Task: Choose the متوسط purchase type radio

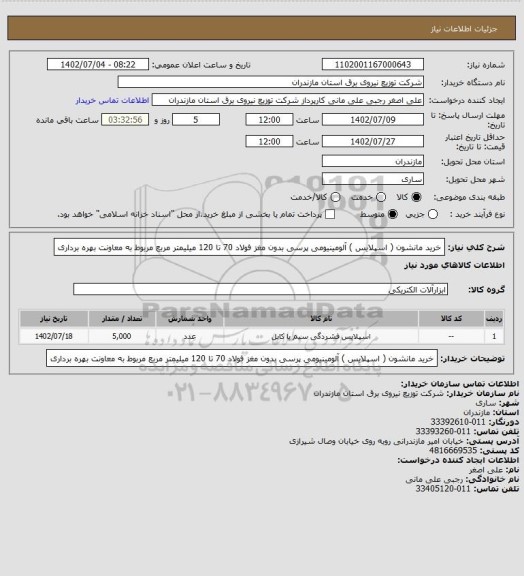Action: point(393,214)
